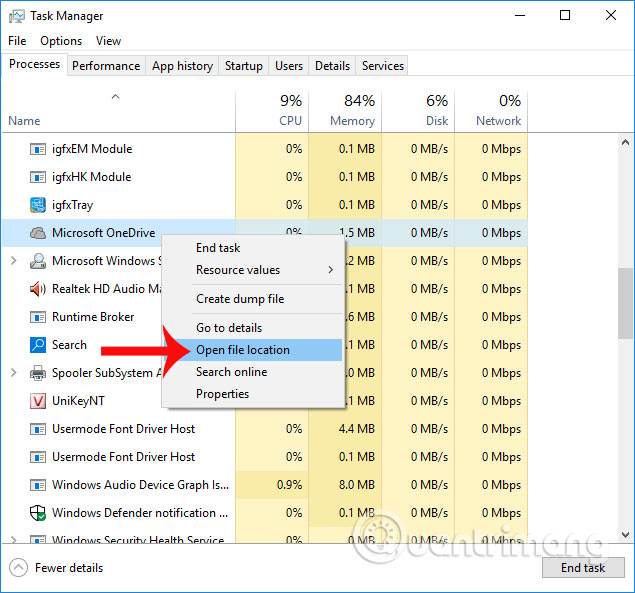Open the View menu
Viewport: 635px width, 593px height.
click(x=109, y=41)
